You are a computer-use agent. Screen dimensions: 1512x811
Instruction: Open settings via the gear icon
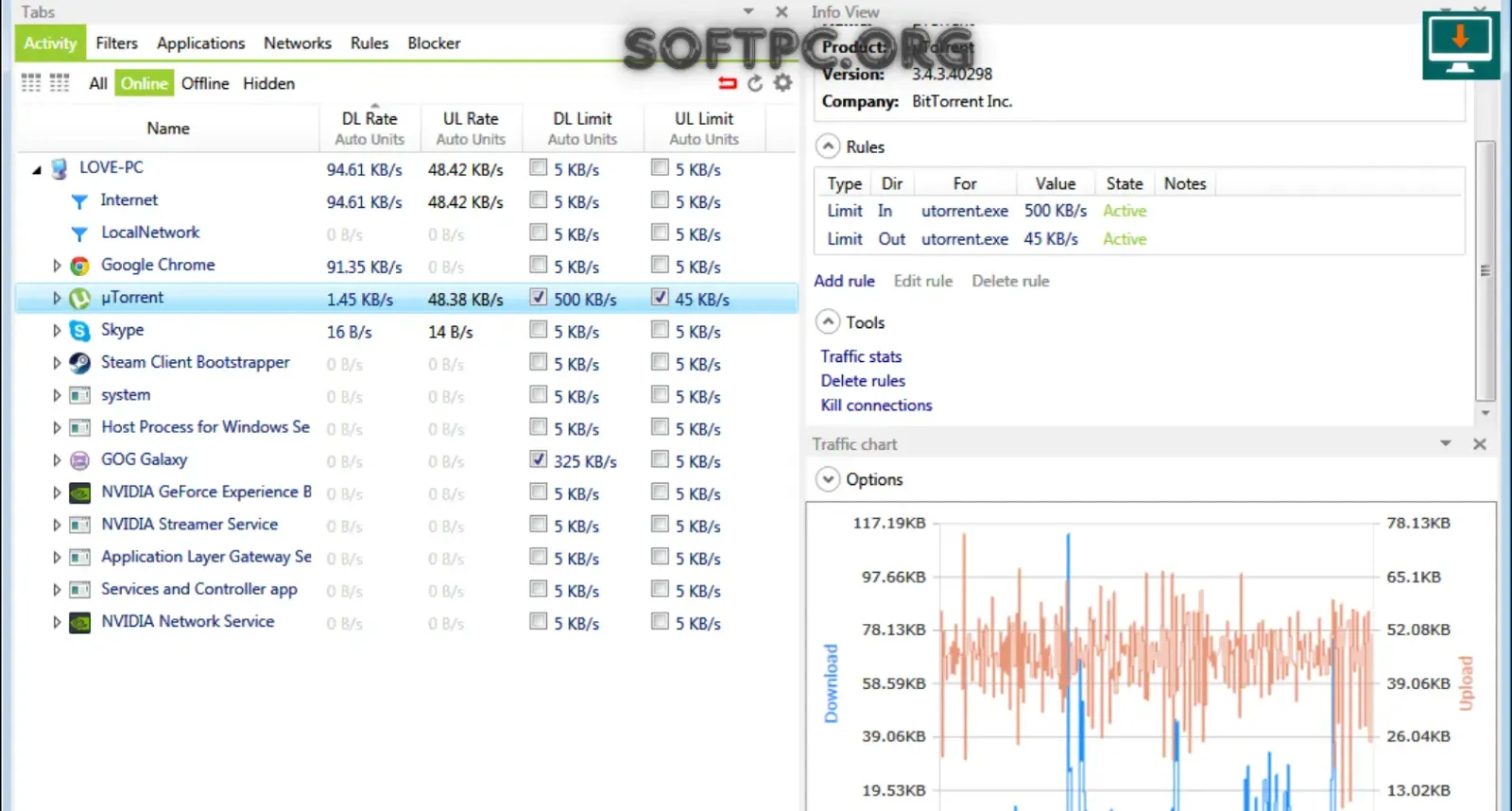[x=782, y=83]
